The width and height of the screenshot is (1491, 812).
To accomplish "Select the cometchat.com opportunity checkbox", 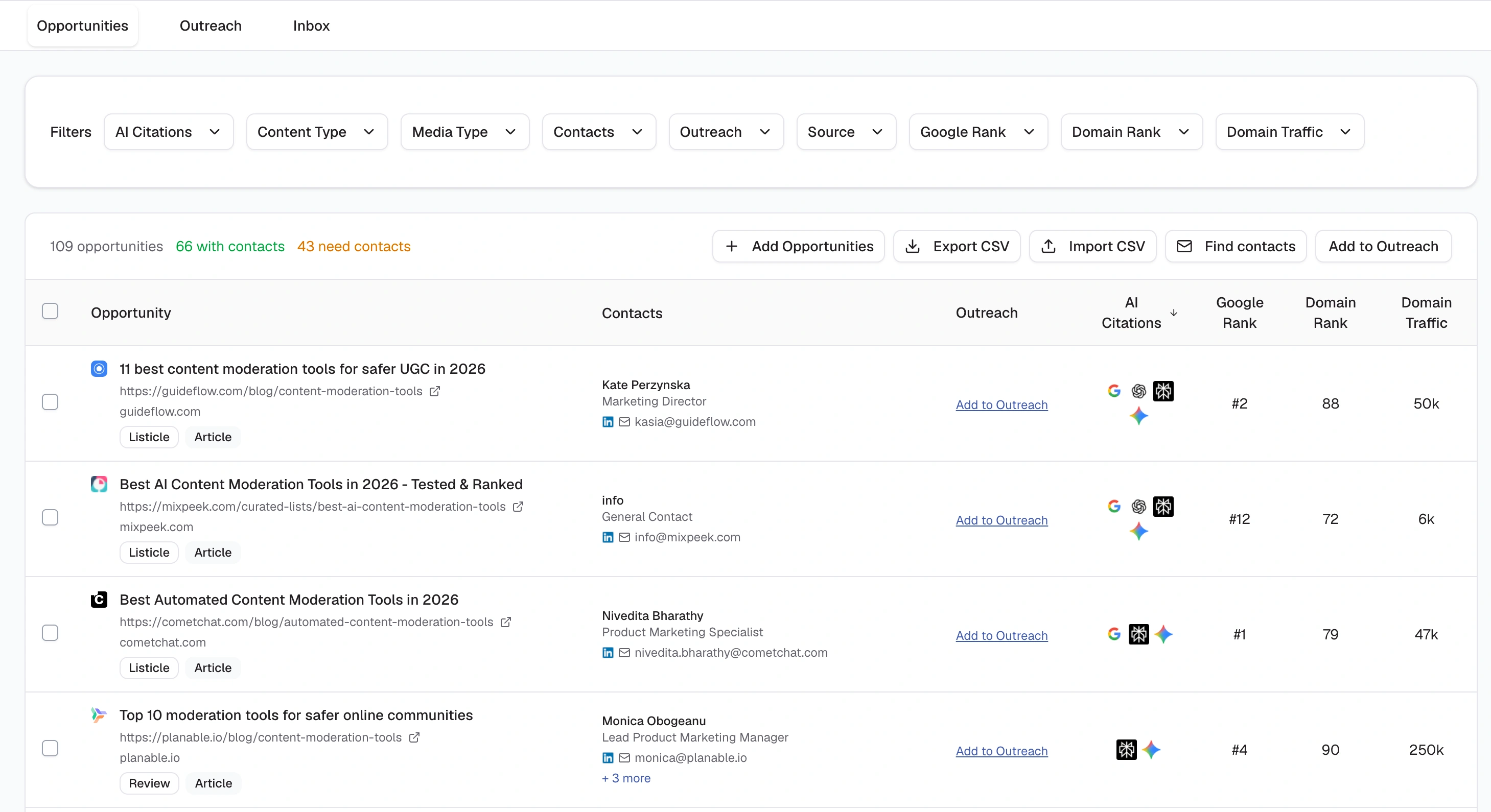I will 51,633.
